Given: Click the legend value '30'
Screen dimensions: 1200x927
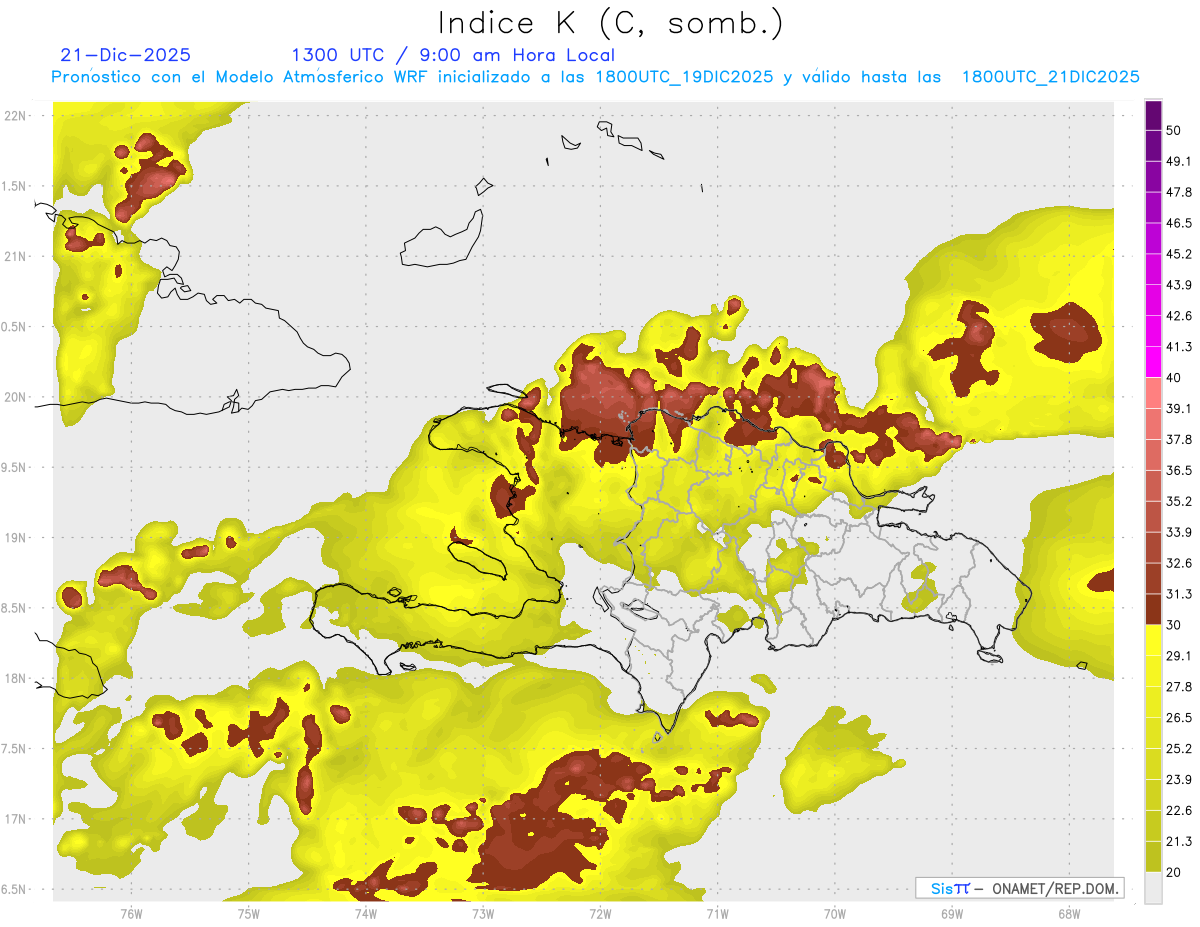Looking at the screenshot, I should click(1174, 625).
